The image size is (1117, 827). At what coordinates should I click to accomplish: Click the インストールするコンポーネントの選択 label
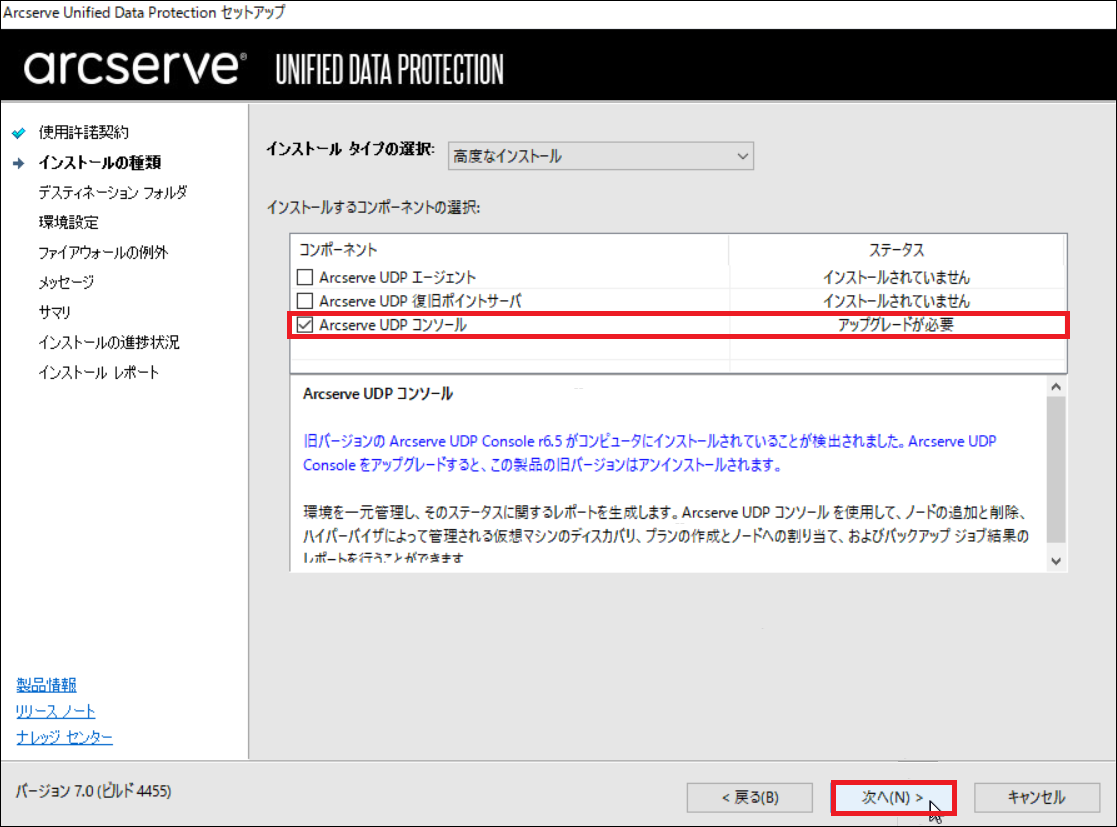[373, 207]
